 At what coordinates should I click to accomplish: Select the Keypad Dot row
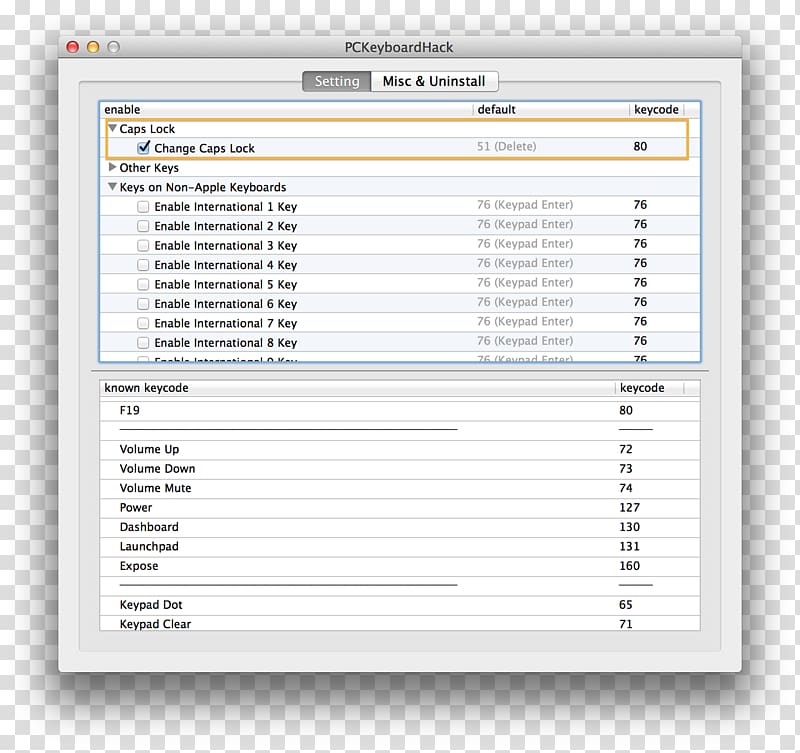400,605
